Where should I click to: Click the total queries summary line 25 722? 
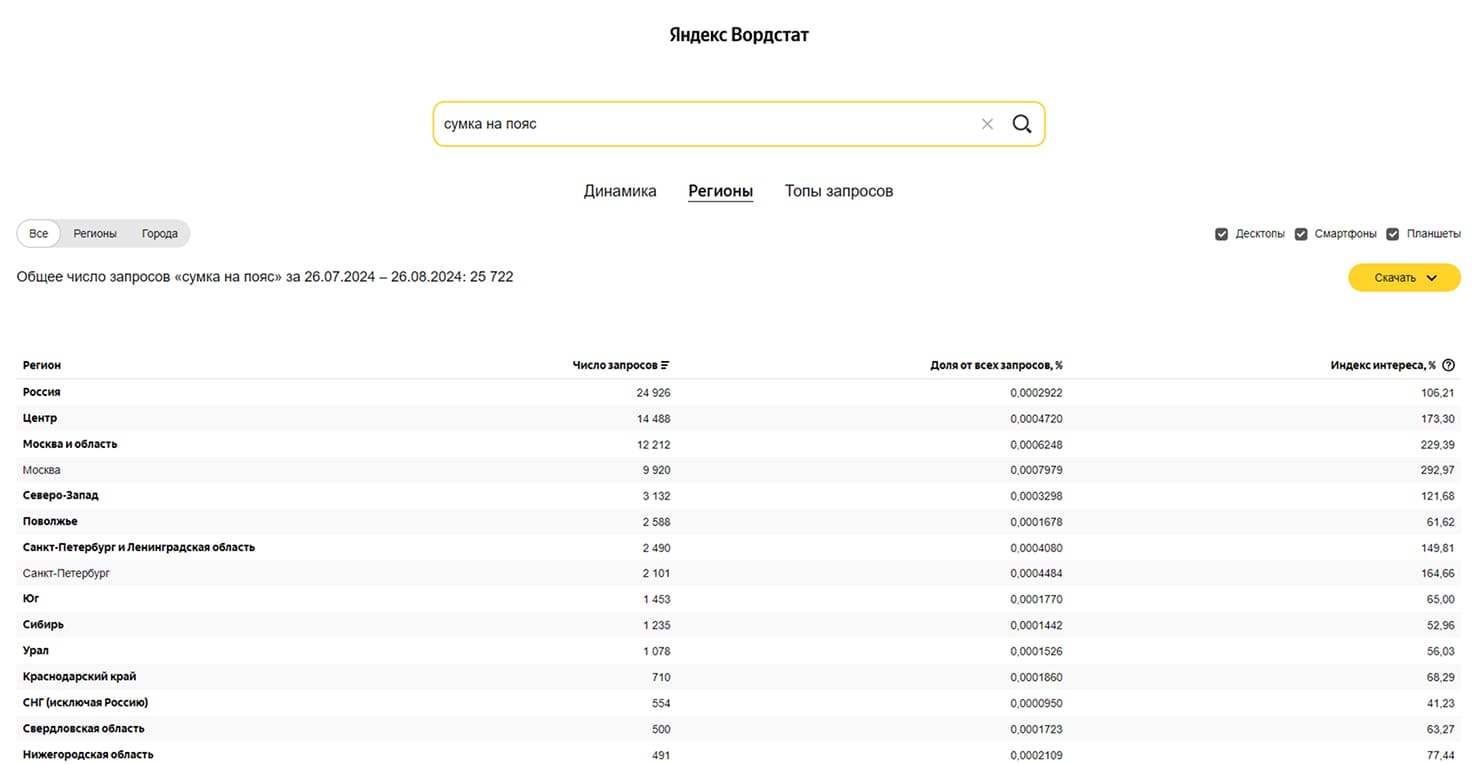265,277
